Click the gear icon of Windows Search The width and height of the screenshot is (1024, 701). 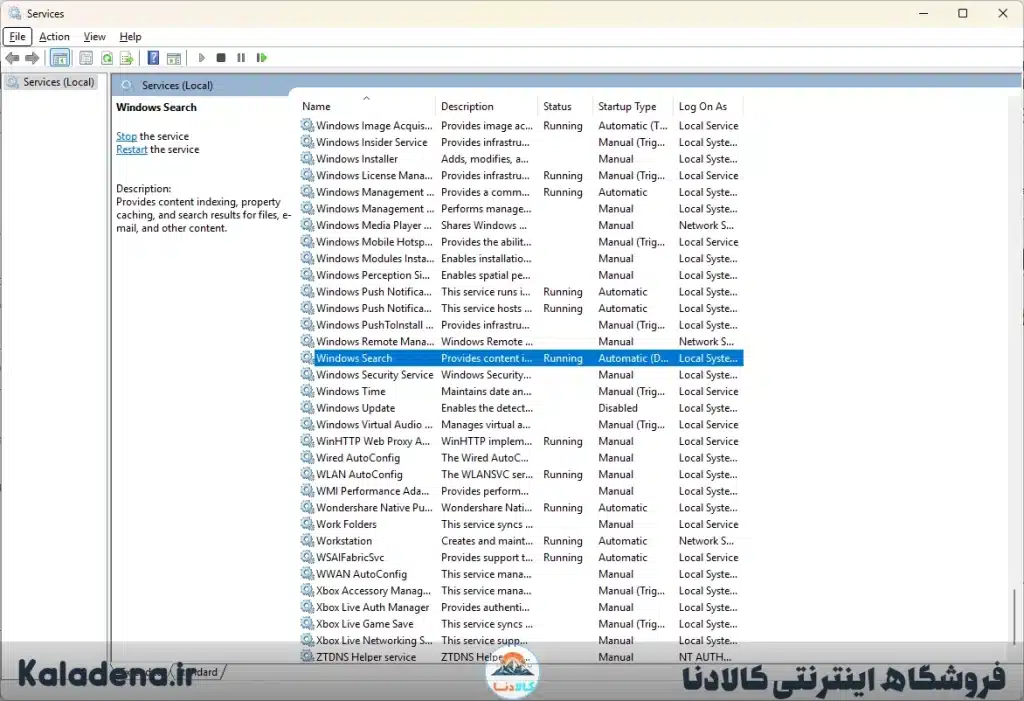coord(307,358)
